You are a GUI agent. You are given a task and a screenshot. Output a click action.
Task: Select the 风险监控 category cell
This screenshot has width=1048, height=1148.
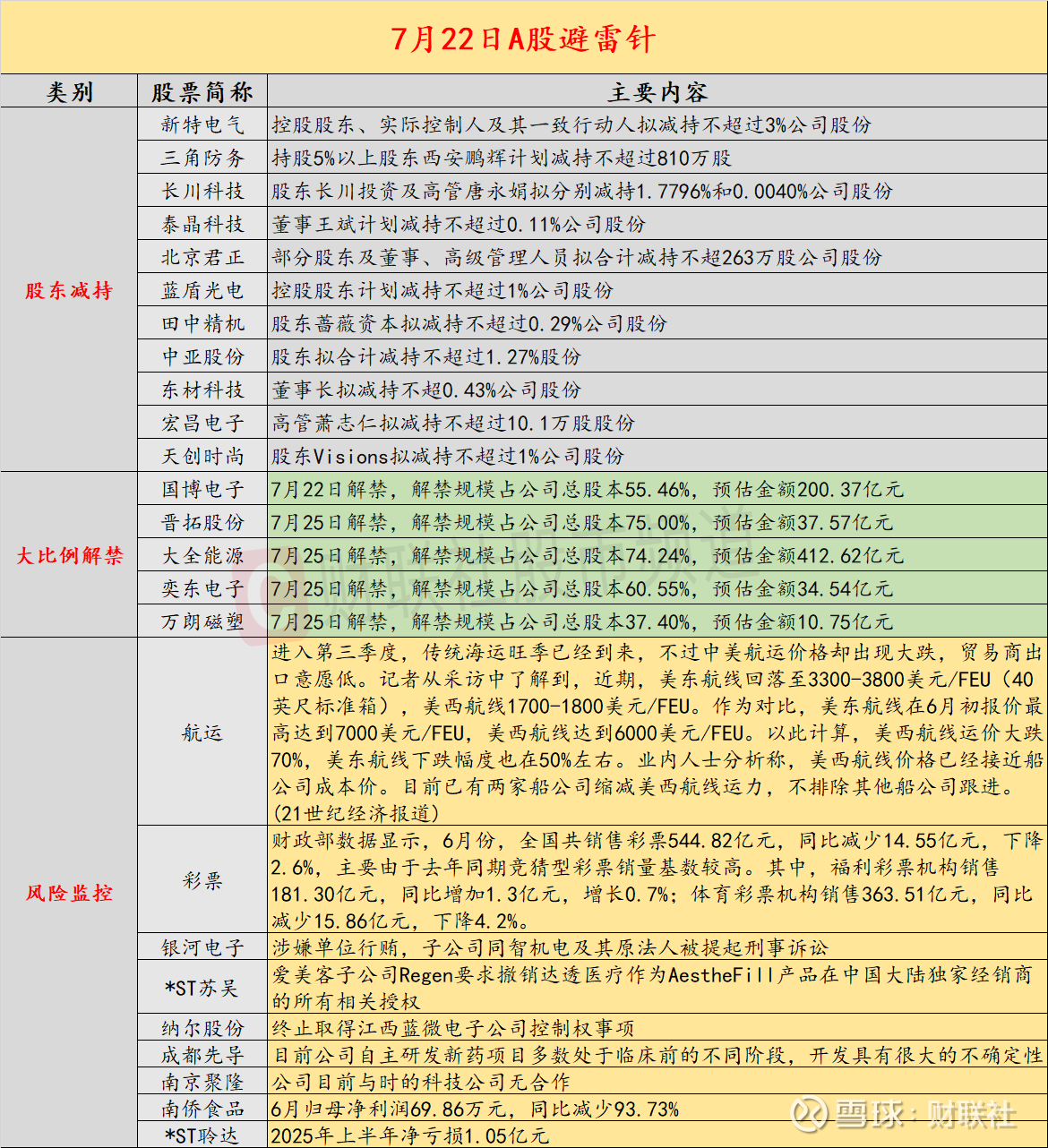(69, 893)
